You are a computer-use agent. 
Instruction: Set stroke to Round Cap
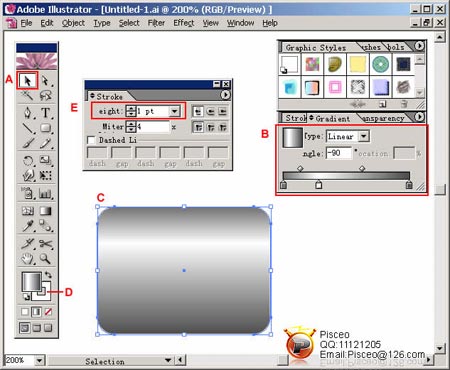point(210,111)
